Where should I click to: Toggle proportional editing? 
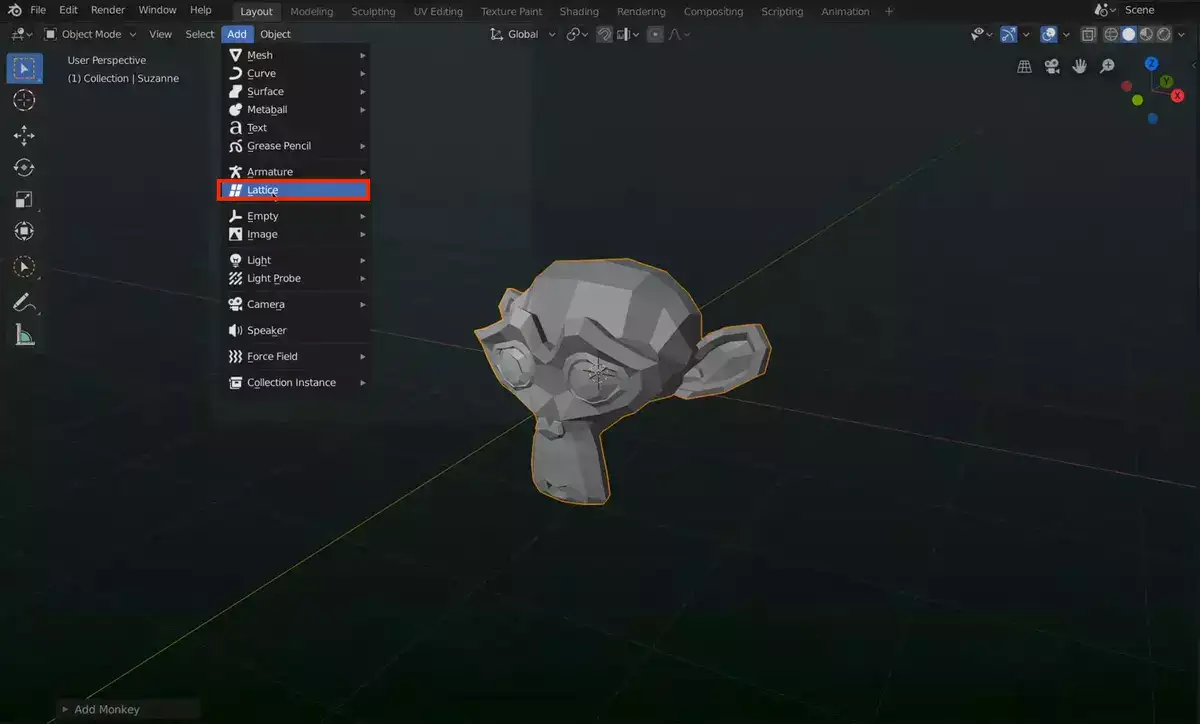(655, 34)
